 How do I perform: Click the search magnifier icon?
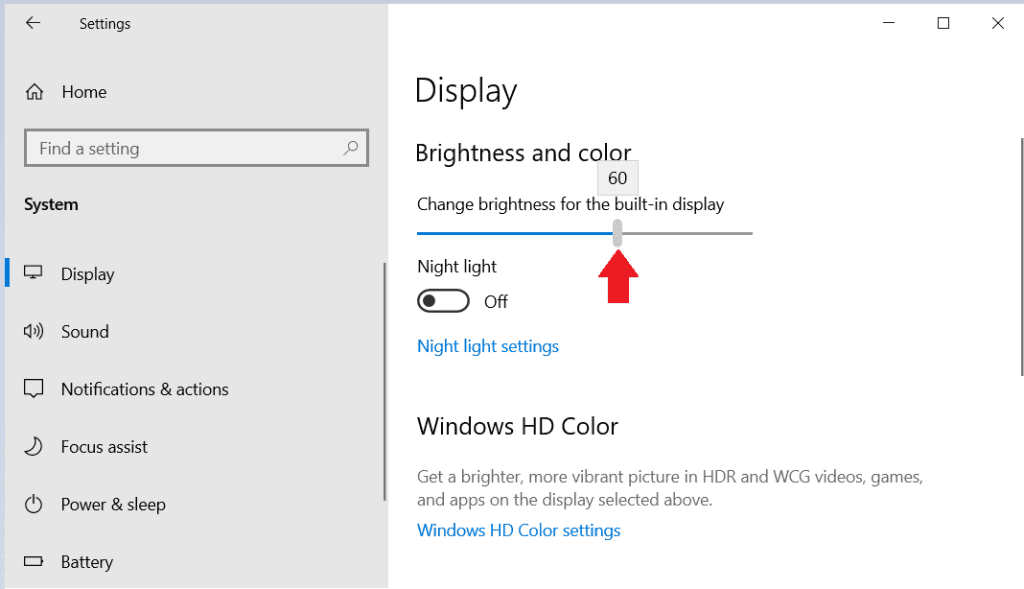point(351,148)
